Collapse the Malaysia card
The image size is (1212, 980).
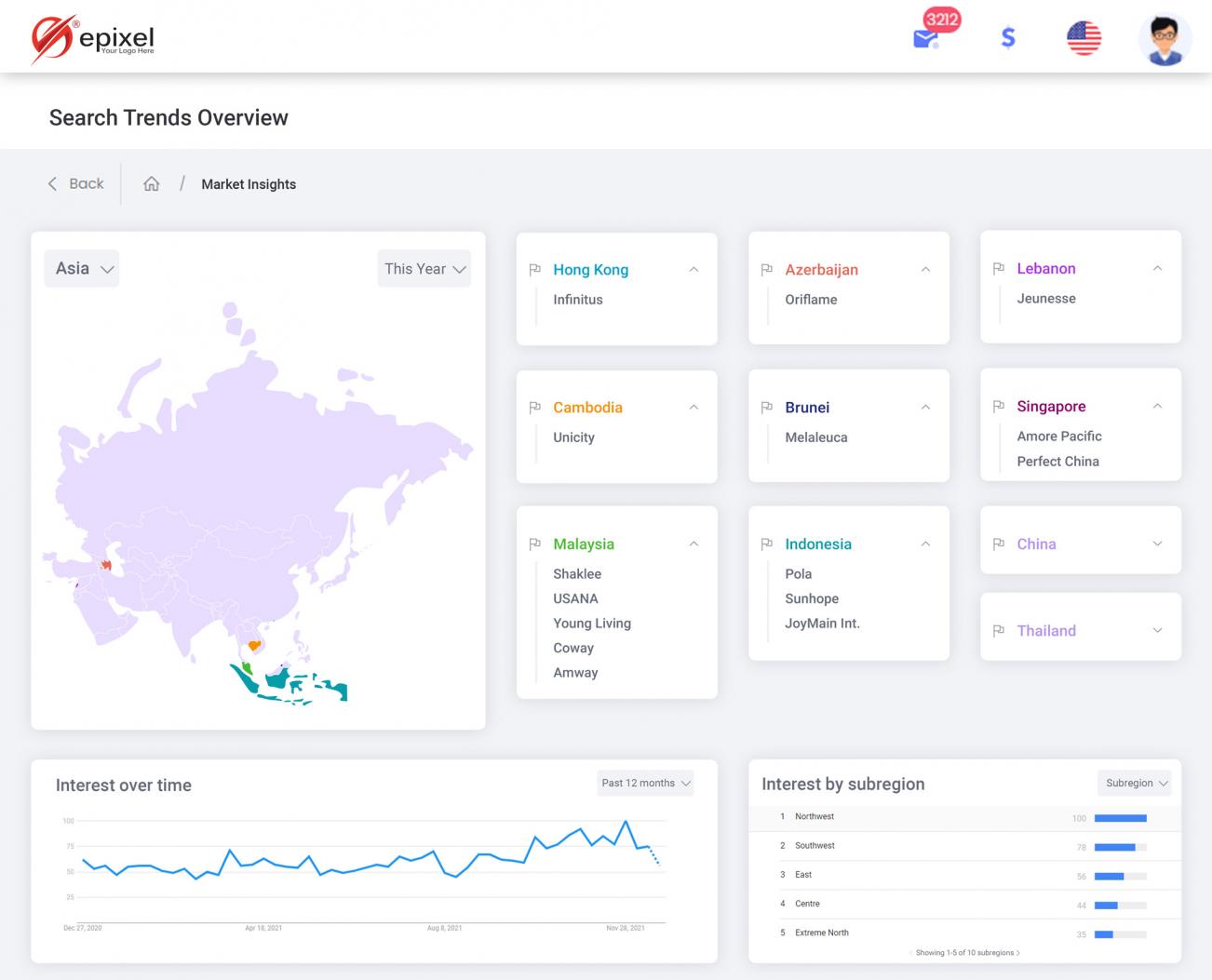(694, 544)
